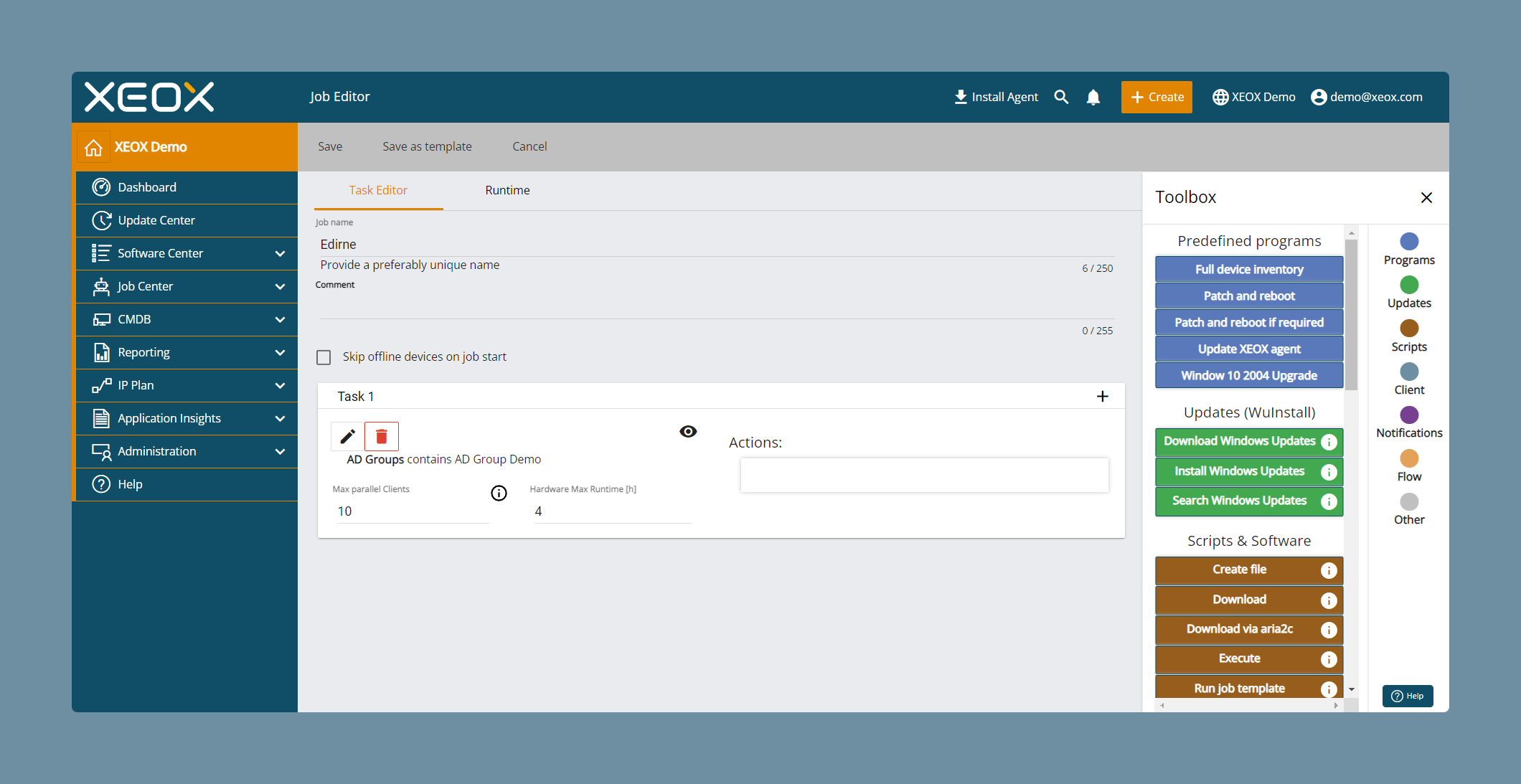Delete Task 1 filter with trash icon
Image resolution: width=1521 pixels, height=784 pixels.
382,436
